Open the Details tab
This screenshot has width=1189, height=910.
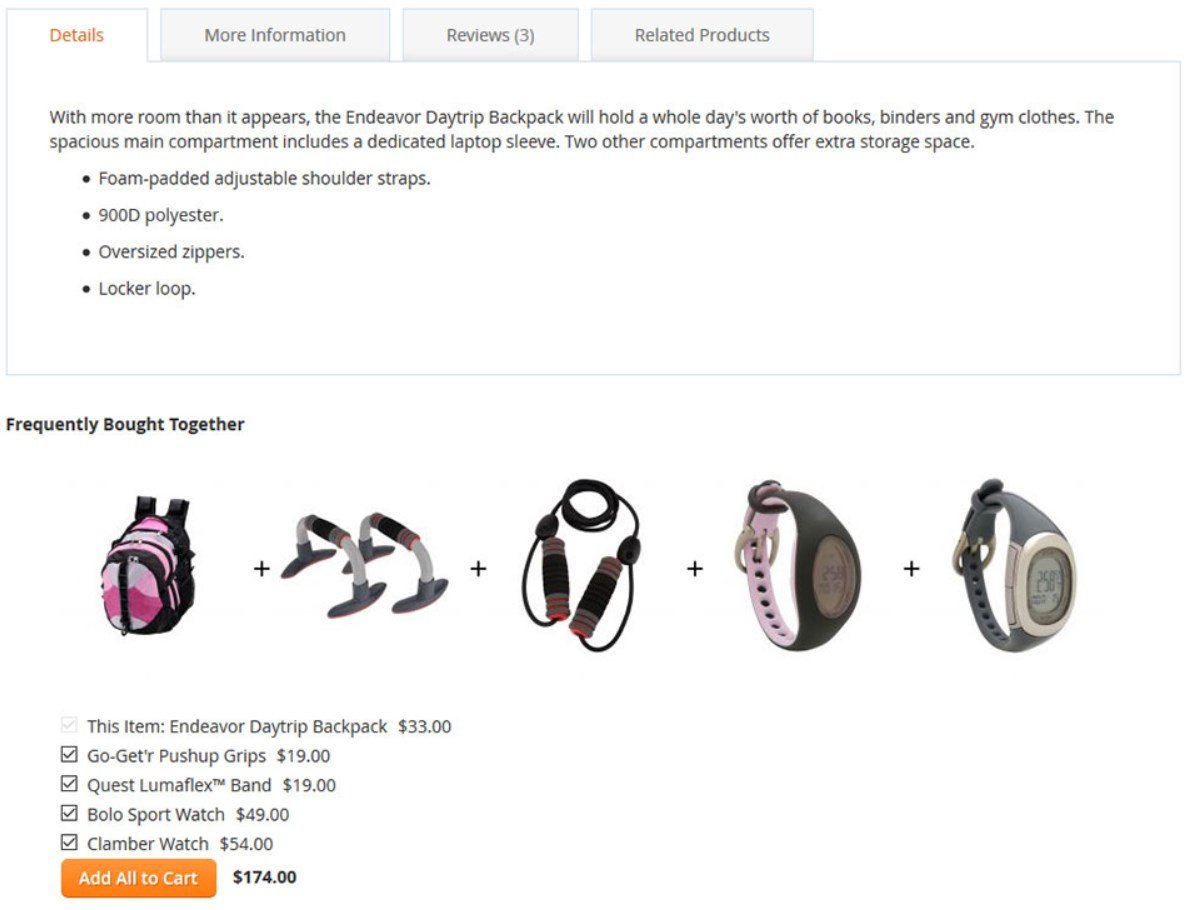77,35
